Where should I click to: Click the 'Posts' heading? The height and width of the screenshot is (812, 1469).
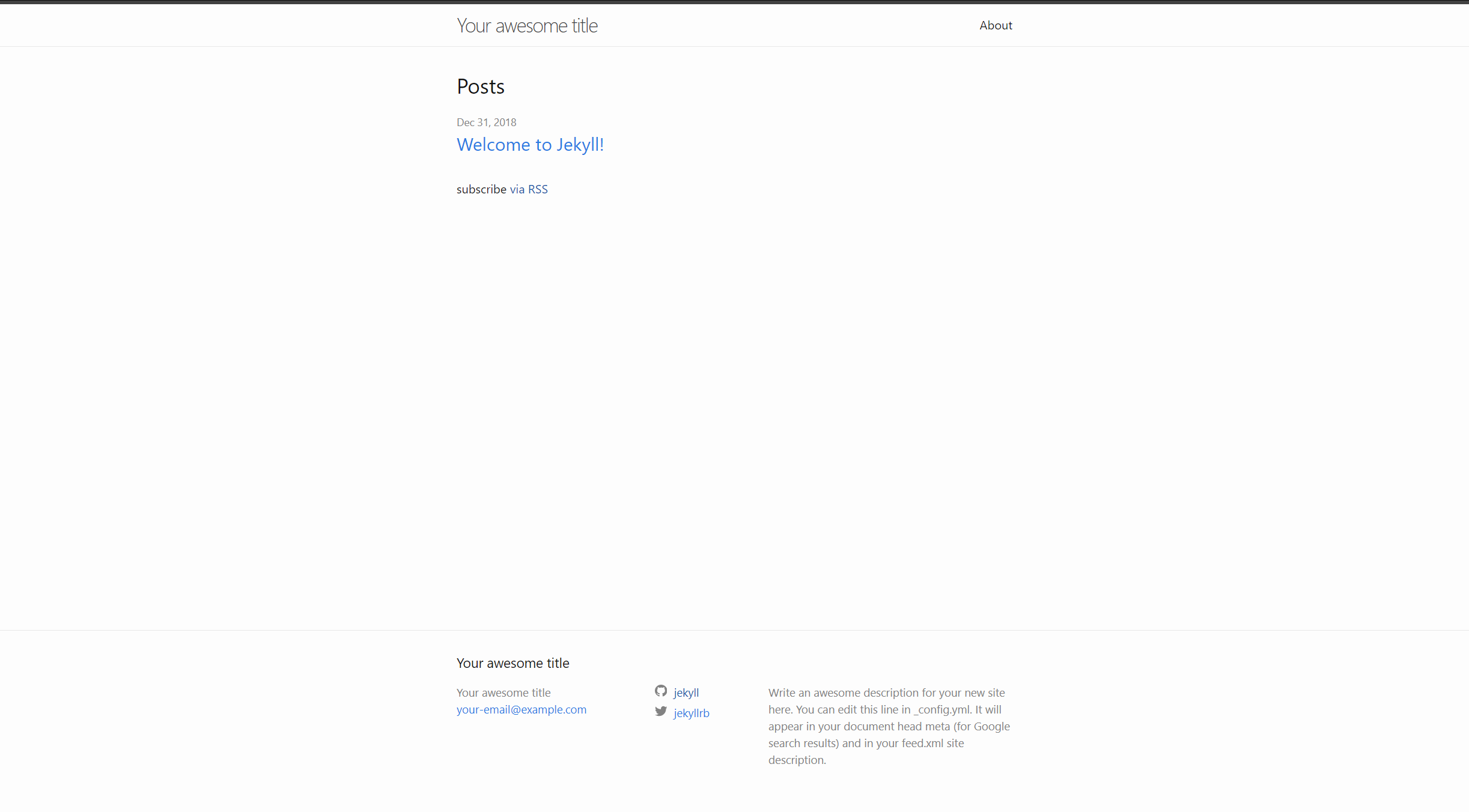(x=481, y=86)
